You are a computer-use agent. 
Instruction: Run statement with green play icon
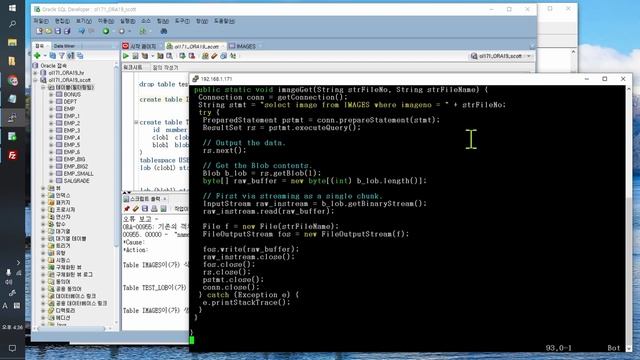point(126,56)
